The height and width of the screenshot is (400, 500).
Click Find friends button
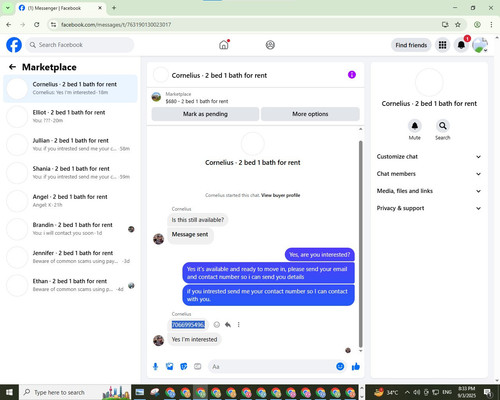coord(411,45)
